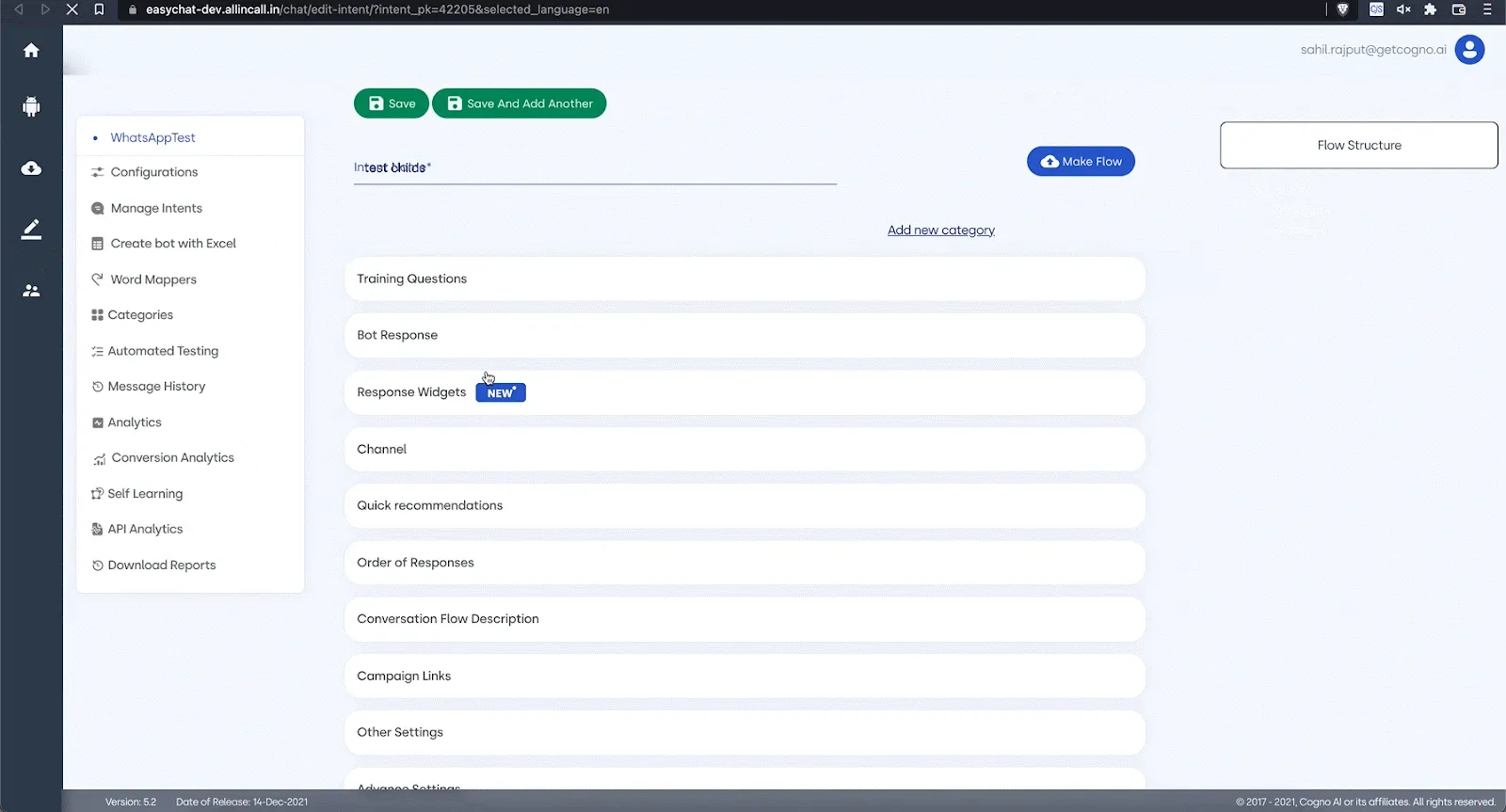Screen dimensions: 1506x812
Task: Stop page loading with the browser X button
Action: pyautogui.click(x=72, y=9)
